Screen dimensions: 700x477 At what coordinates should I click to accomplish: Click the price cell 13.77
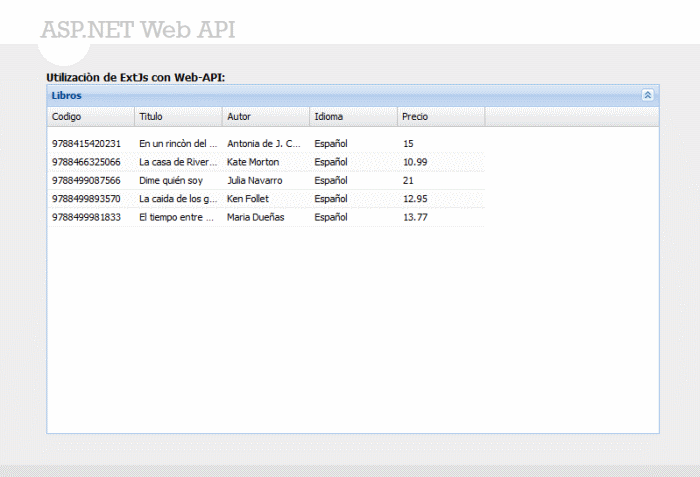(x=415, y=217)
